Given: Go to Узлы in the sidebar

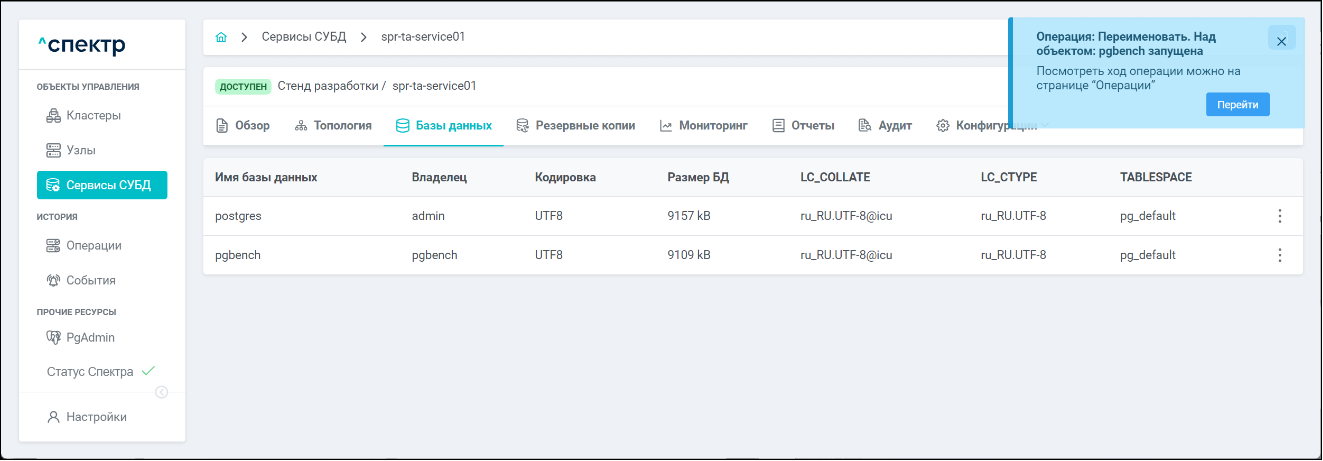Looking at the screenshot, I should tap(87, 150).
